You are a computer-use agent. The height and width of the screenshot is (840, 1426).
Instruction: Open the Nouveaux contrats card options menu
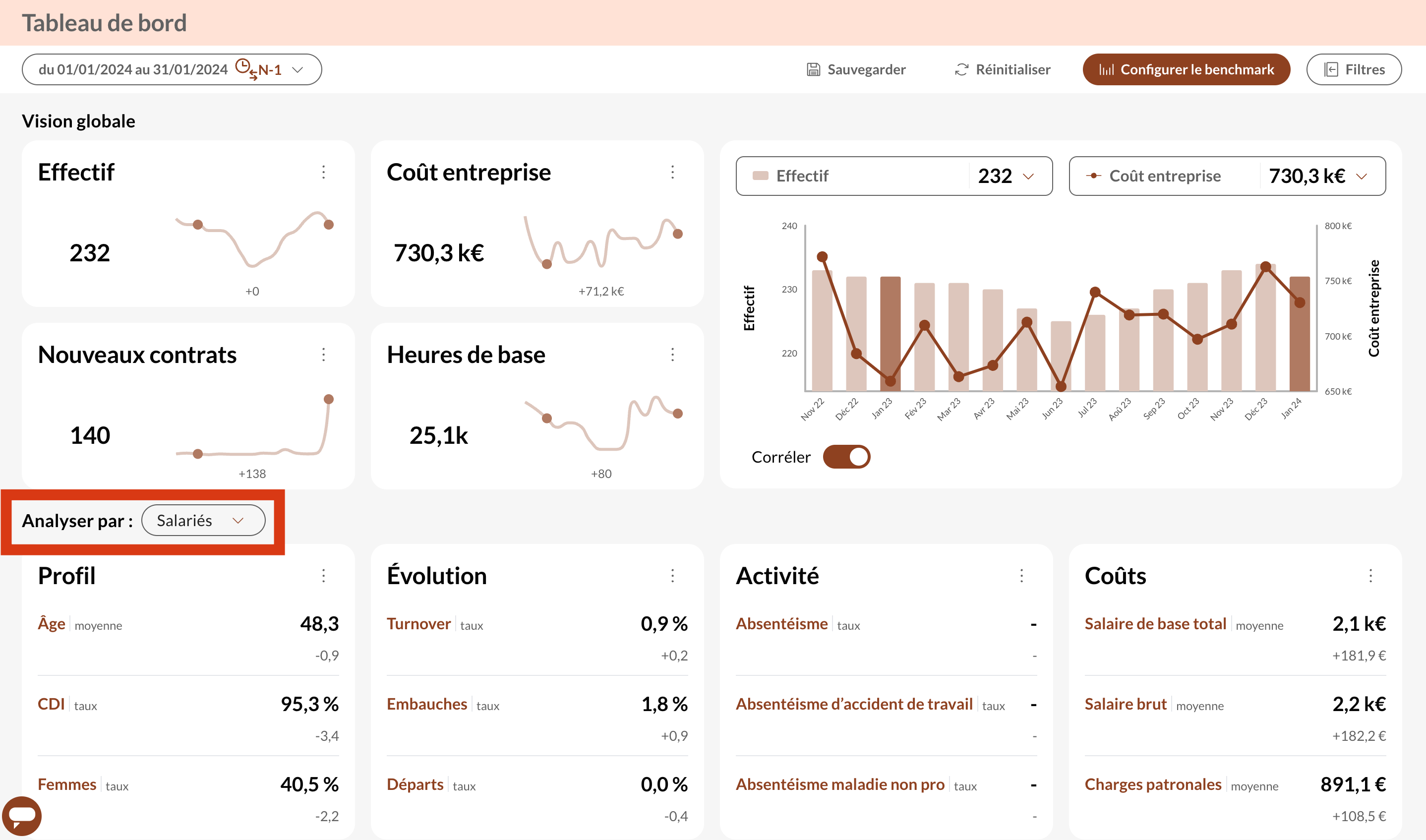(324, 355)
